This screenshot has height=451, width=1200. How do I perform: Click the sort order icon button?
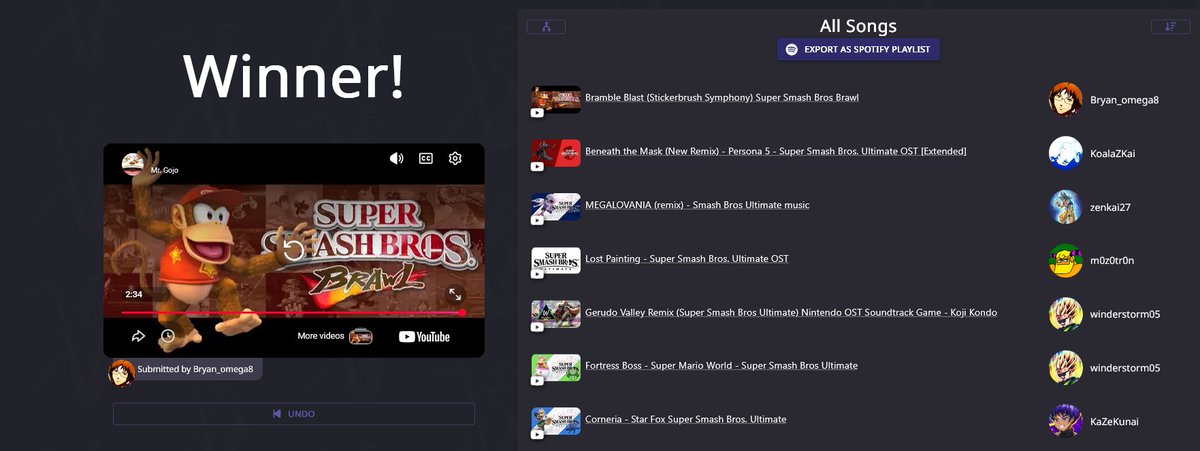tap(1170, 27)
